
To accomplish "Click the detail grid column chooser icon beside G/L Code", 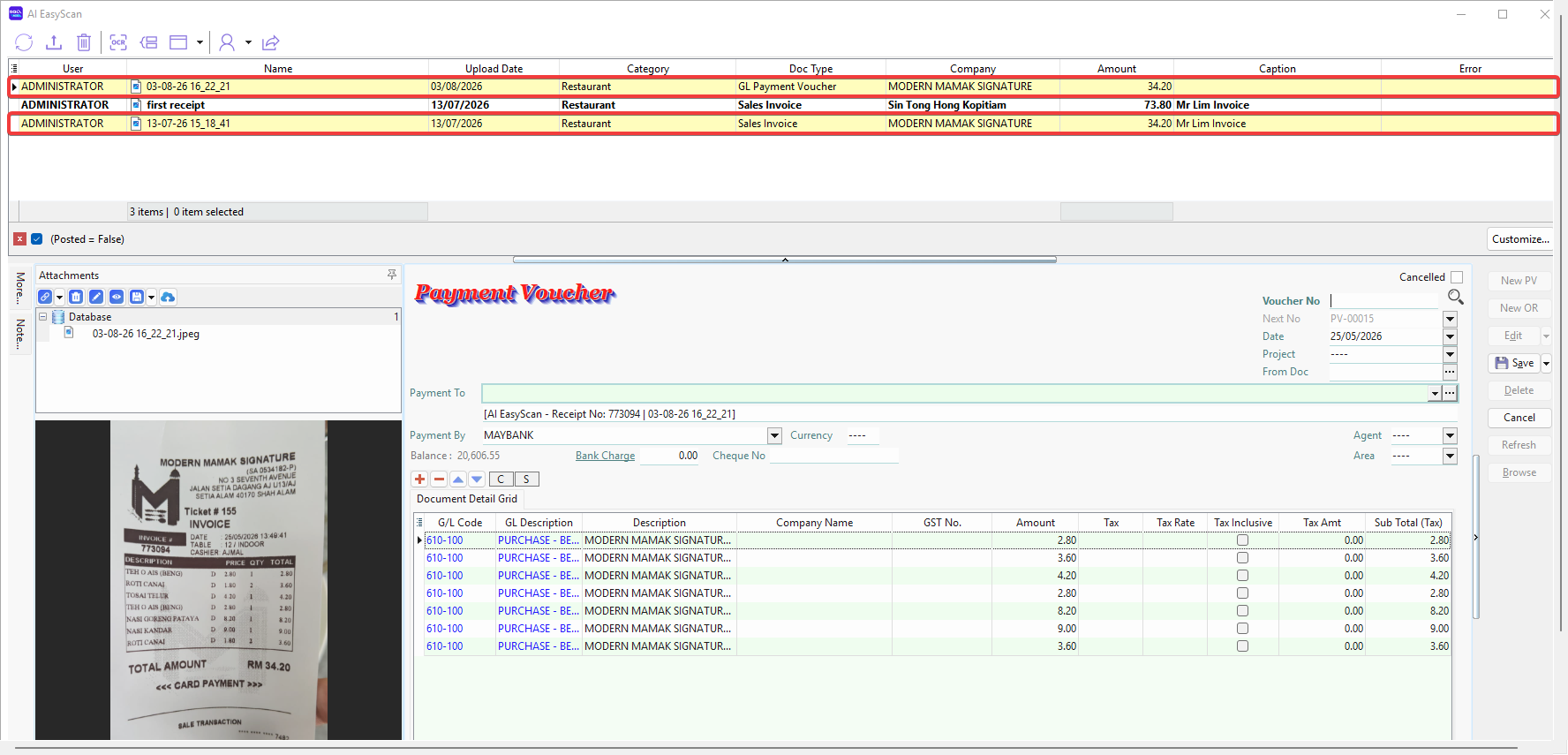I will click(420, 523).
